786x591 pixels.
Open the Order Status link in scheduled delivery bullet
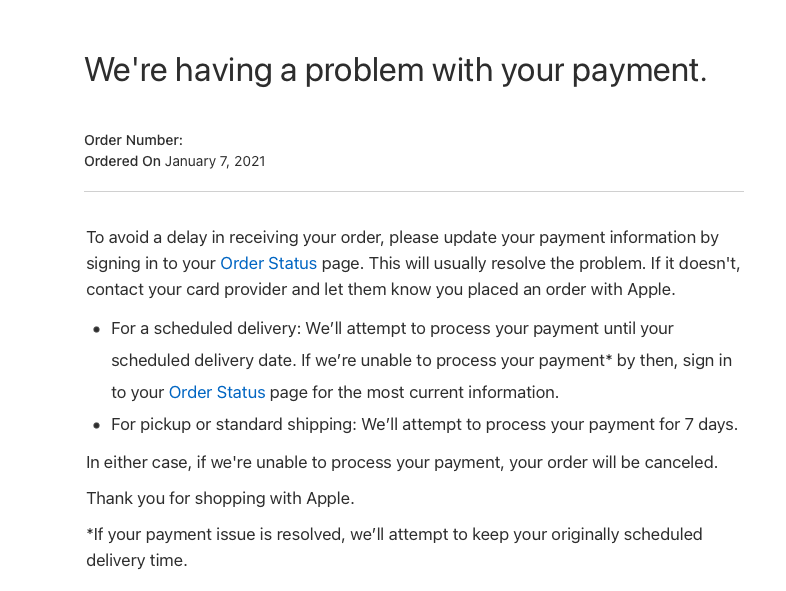tap(217, 392)
